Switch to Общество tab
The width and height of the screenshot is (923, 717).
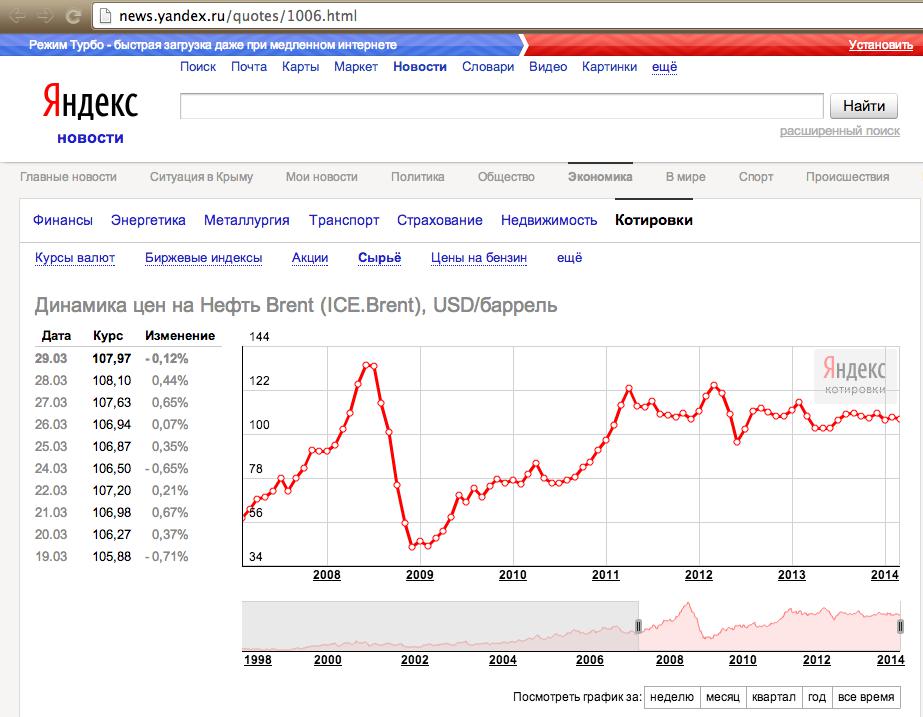click(506, 177)
